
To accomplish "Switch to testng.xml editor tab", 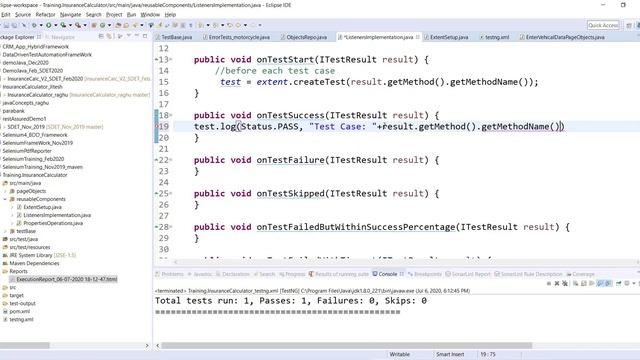I will (494, 37).
